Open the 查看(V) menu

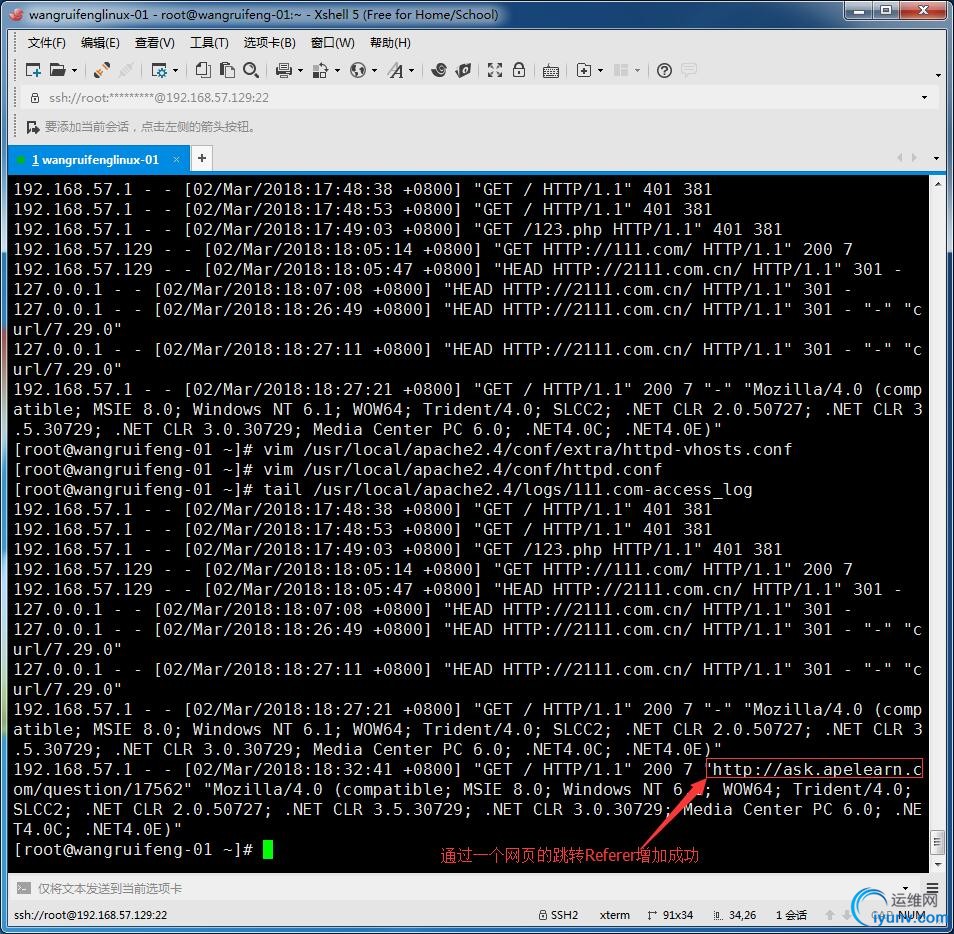[x=155, y=43]
